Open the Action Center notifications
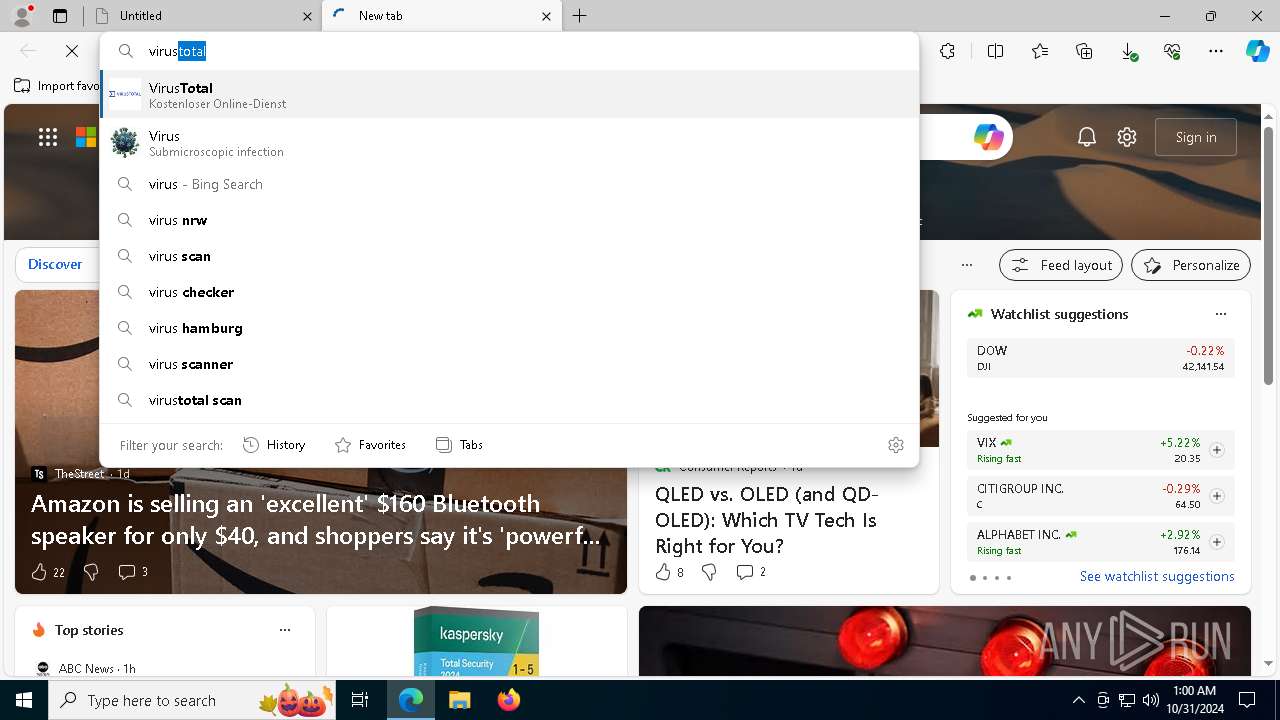This screenshot has height=720, width=1280. click(1247, 700)
